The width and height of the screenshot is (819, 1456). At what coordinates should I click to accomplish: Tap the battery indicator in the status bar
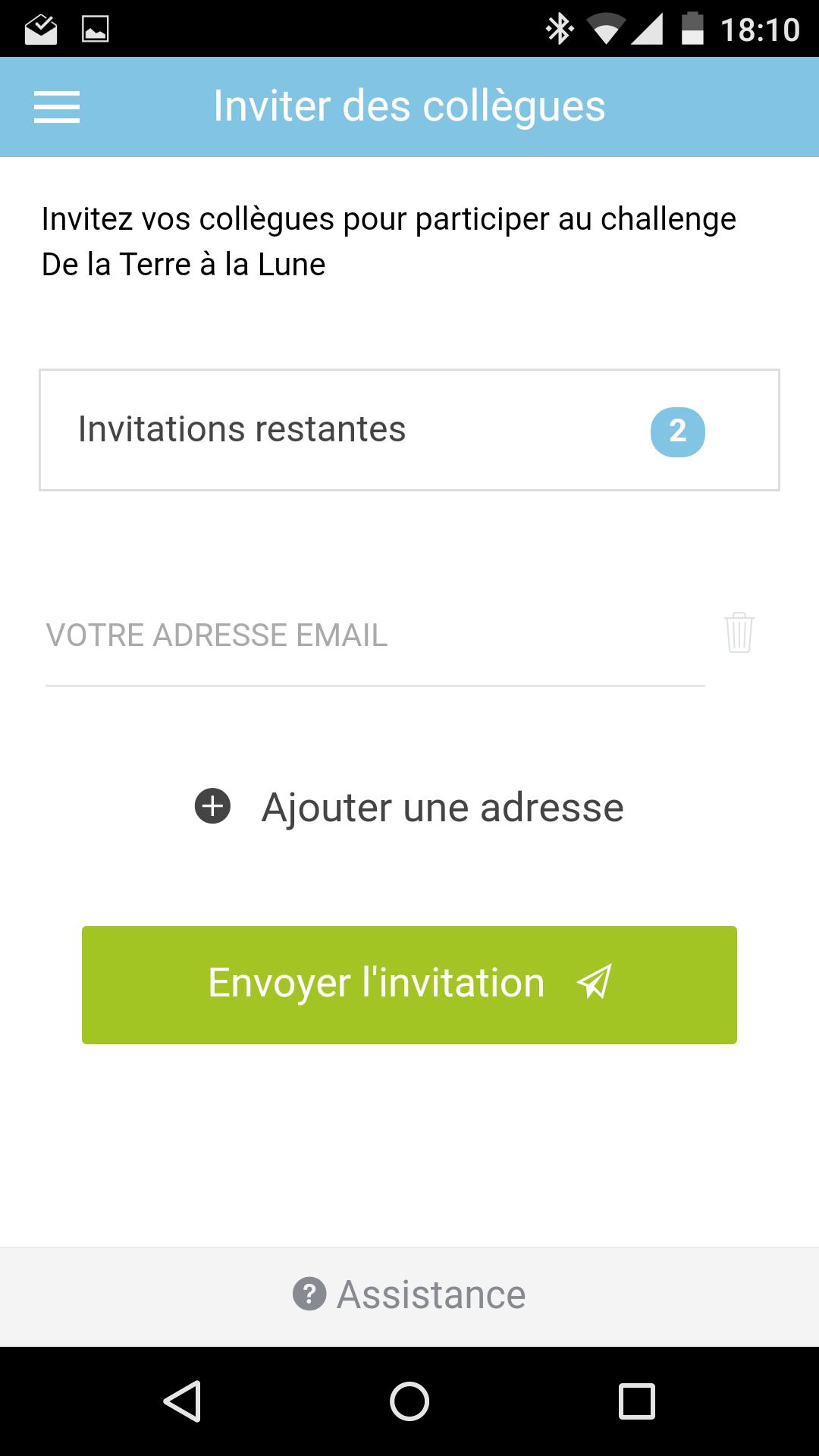click(694, 29)
